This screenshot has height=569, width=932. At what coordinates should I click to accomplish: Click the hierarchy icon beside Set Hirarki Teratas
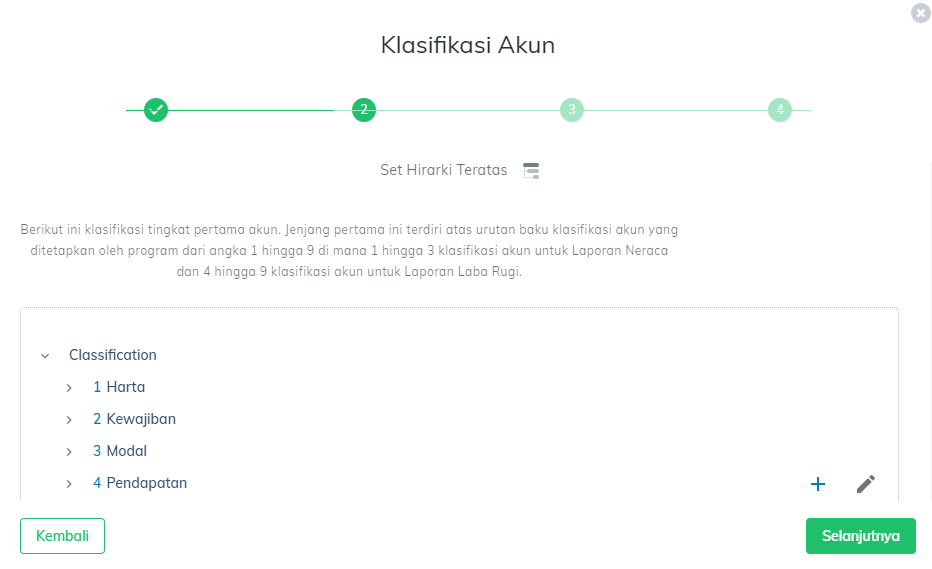tap(531, 171)
